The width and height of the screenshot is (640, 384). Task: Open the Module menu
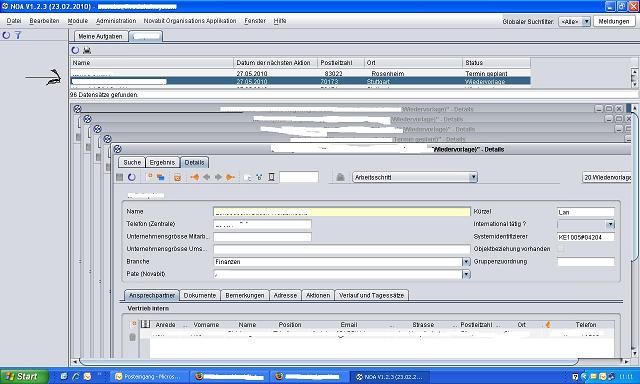point(78,21)
